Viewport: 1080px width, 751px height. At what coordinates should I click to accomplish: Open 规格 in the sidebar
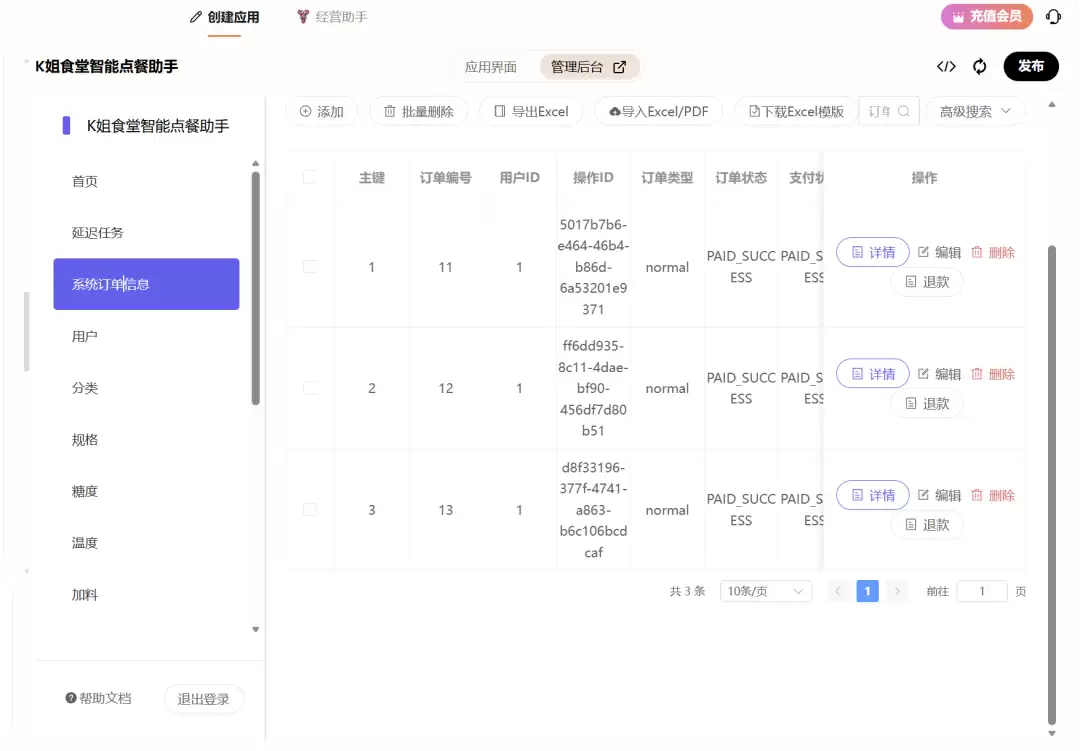[x=146, y=440]
